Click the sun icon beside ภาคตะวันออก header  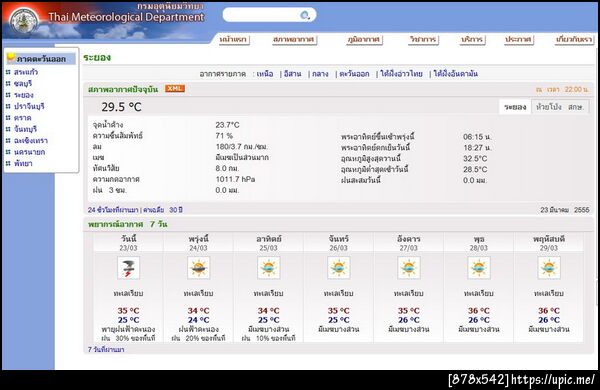point(11,58)
